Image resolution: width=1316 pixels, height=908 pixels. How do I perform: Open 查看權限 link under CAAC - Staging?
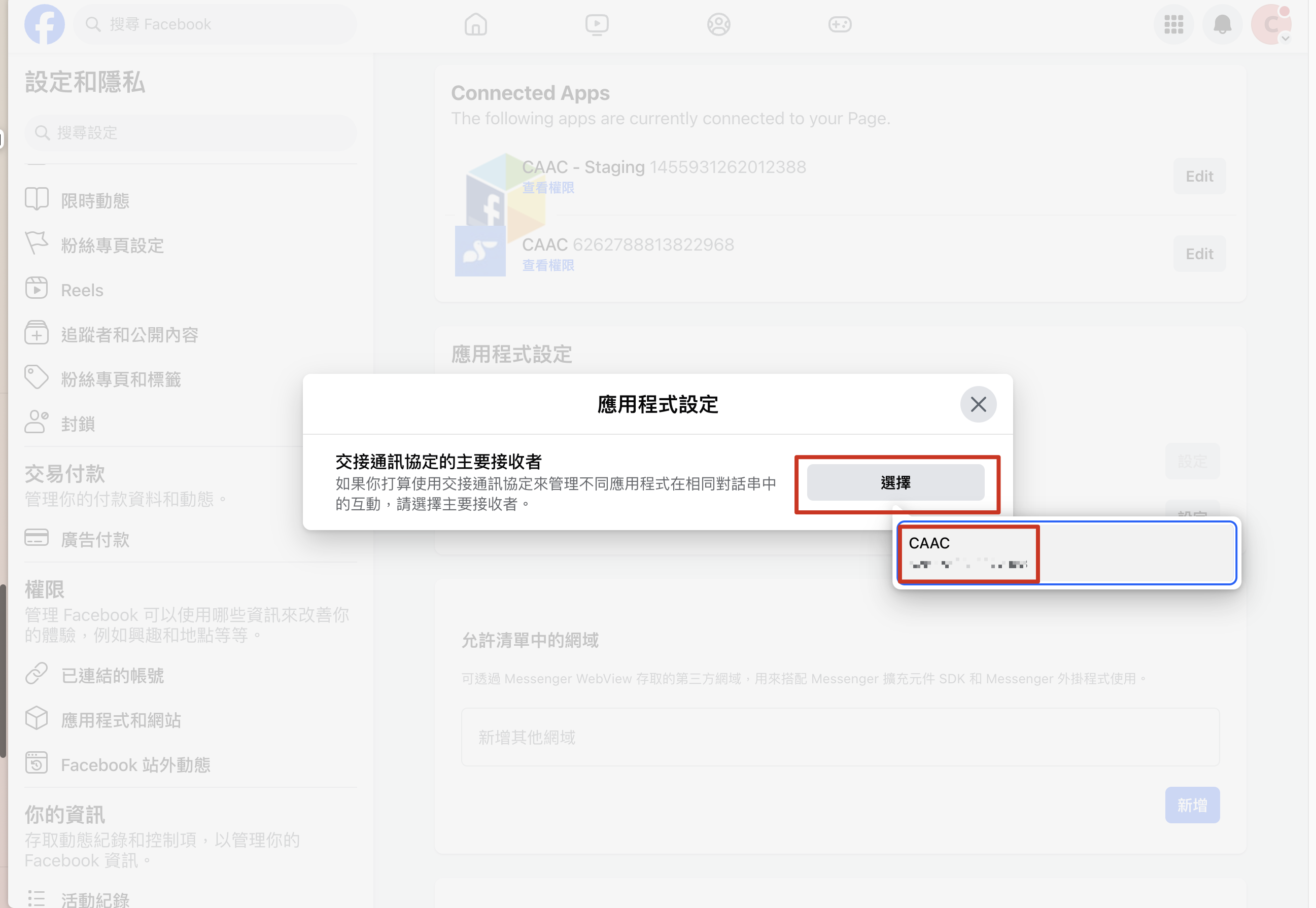[x=548, y=188]
